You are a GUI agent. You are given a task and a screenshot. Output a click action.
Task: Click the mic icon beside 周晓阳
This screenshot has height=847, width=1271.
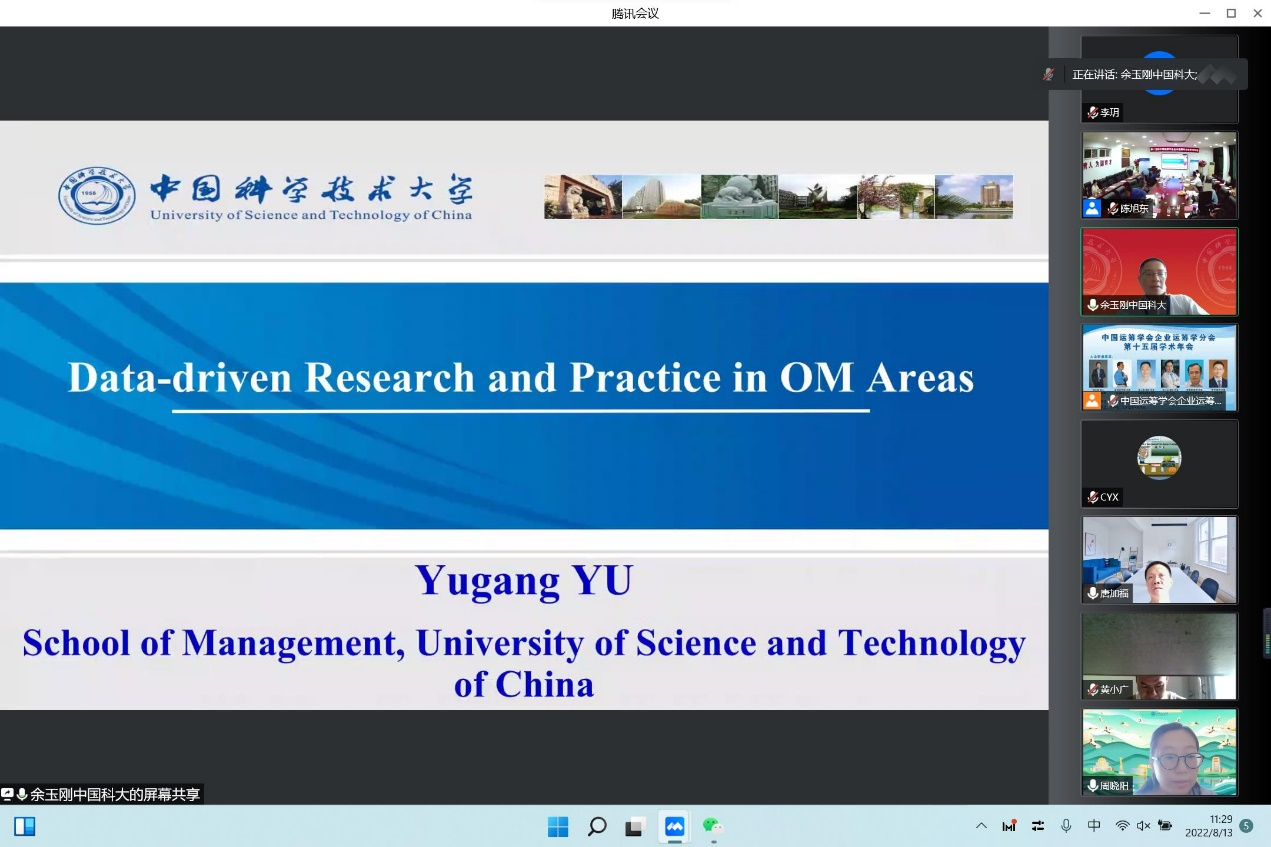[1093, 786]
